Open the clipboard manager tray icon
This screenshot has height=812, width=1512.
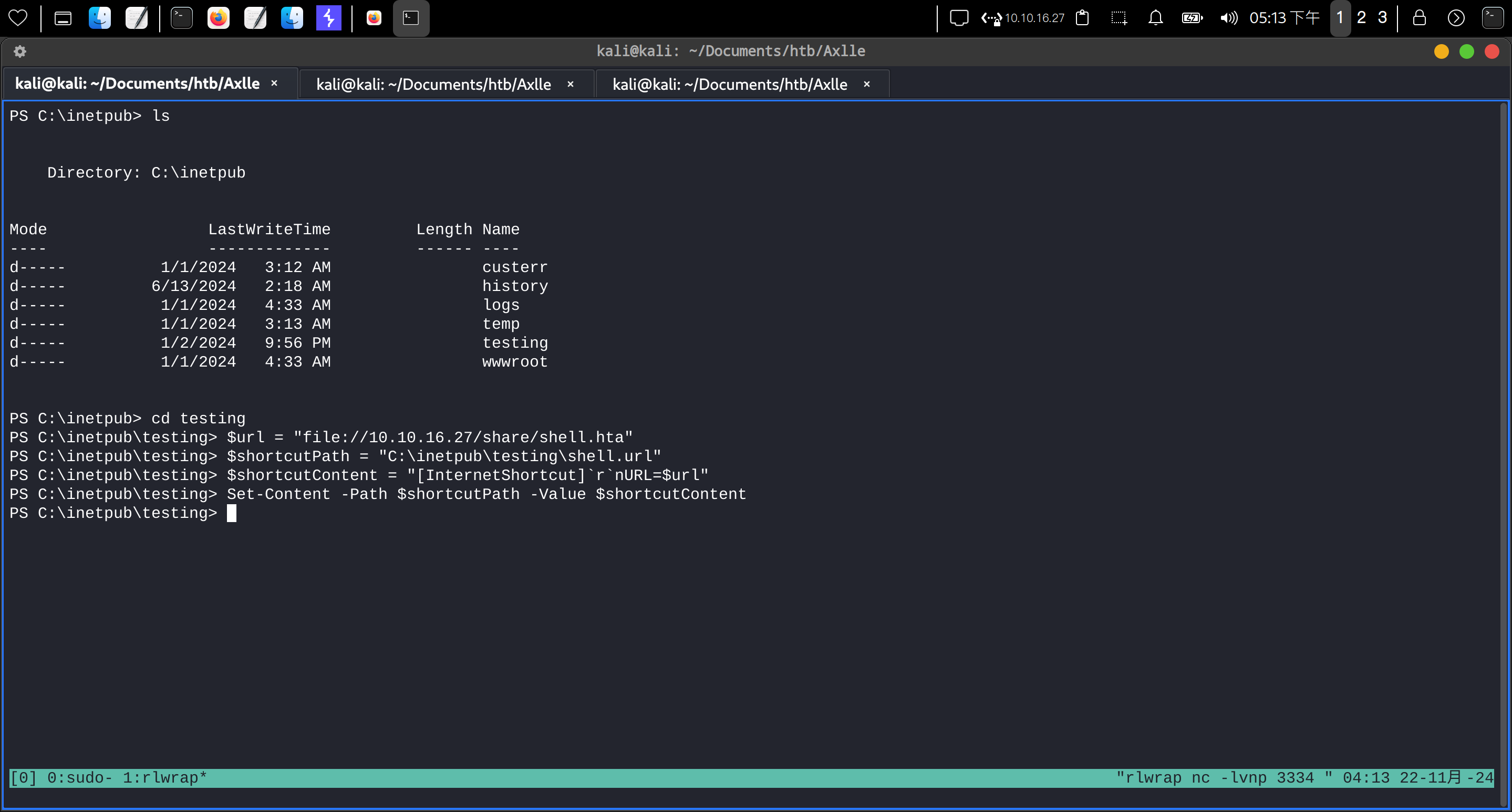point(1082,18)
